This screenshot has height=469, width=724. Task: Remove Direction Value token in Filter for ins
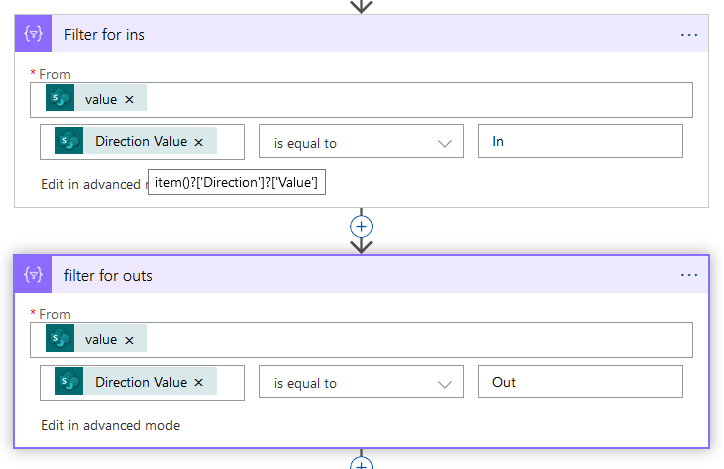coord(198,142)
